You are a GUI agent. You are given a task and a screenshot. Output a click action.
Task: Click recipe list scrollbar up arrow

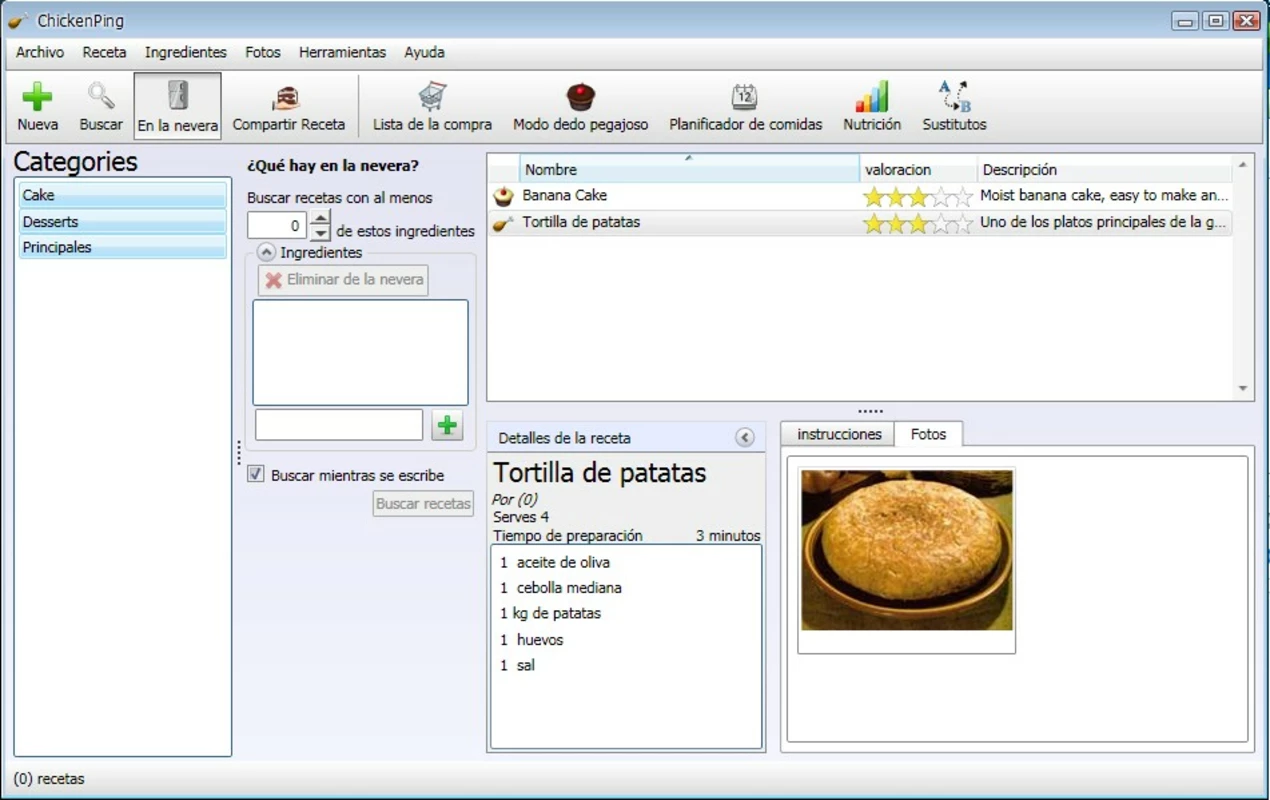tap(1243, 164)
